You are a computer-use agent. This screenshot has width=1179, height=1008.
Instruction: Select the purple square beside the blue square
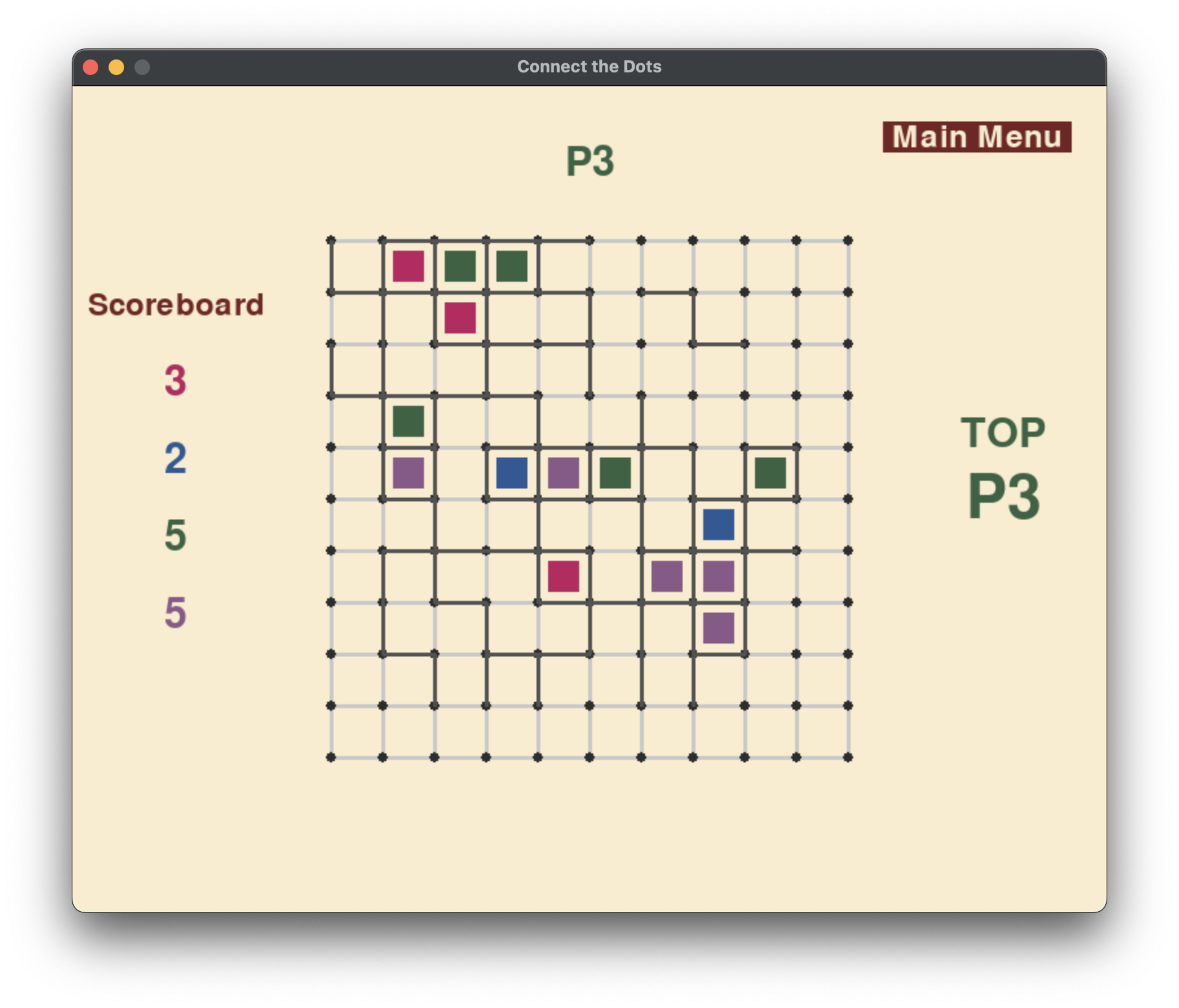tap(564, 474)
